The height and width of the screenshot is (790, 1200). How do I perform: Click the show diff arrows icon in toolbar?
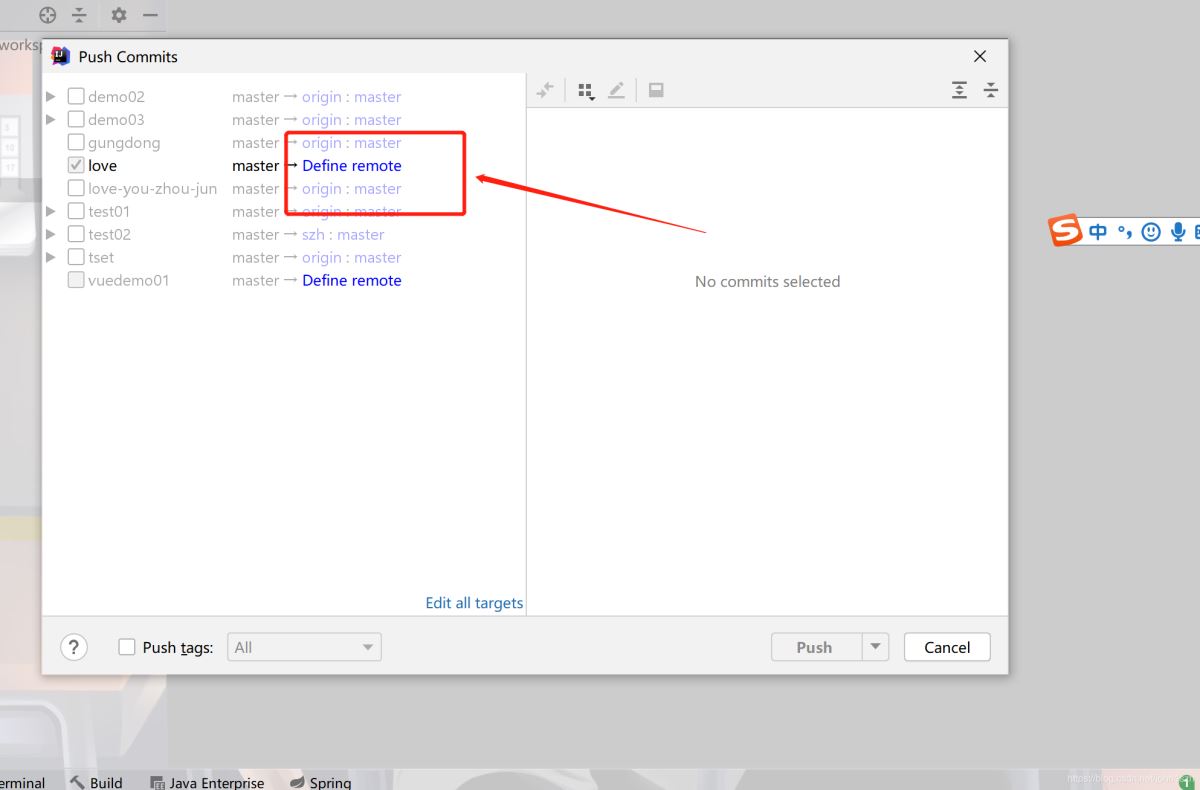545,90
